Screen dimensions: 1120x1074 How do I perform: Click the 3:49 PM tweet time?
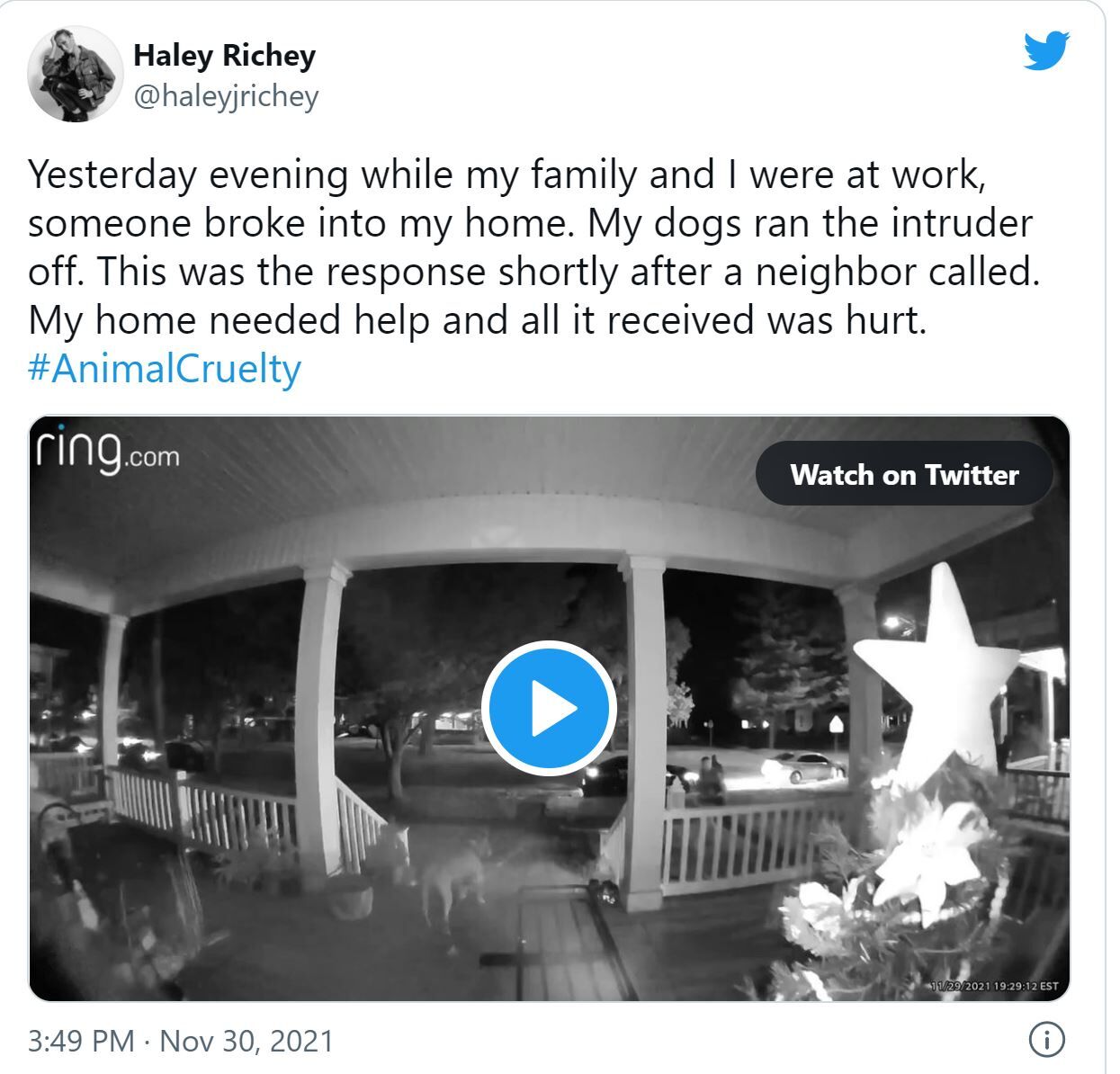(81, 1041)
